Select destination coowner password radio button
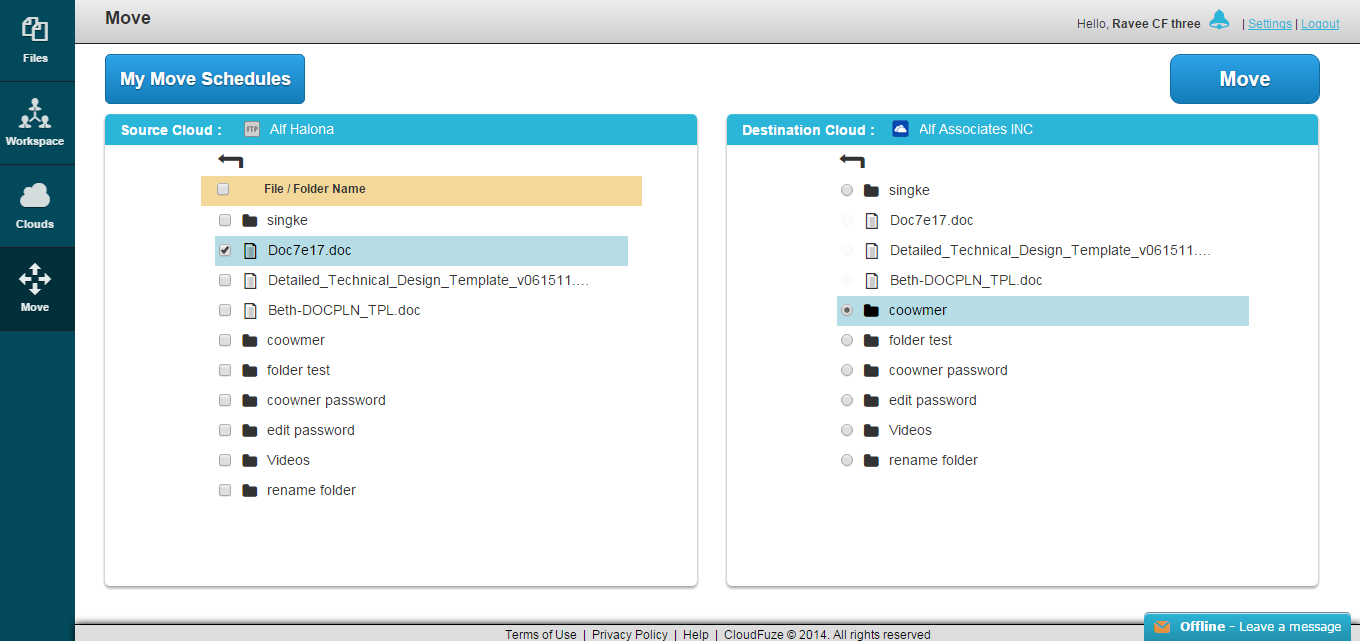This screenshot has width=1360, height=641. pos(847,370)
